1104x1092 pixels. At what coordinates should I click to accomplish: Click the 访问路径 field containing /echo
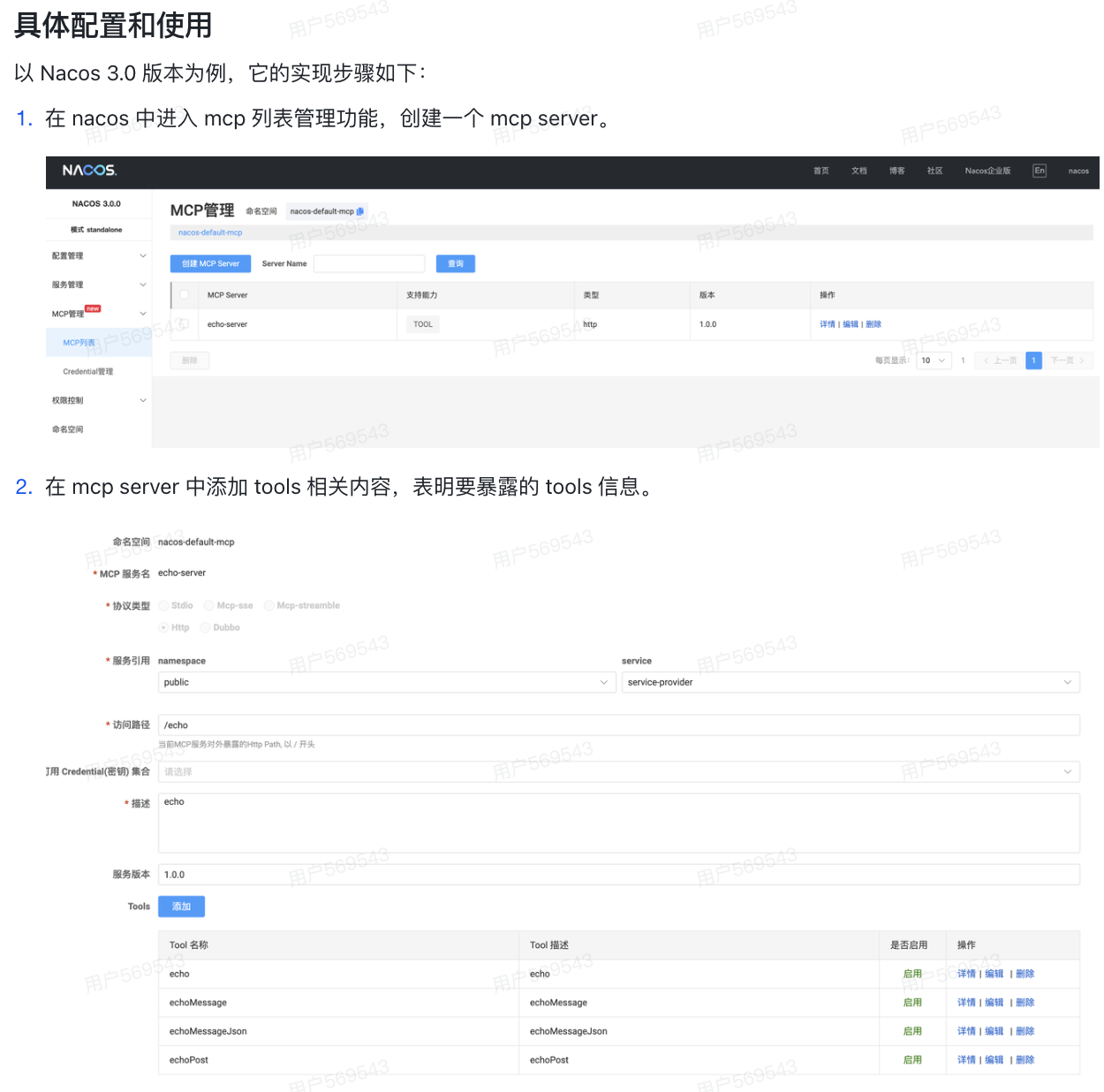[x=619, y=725]
